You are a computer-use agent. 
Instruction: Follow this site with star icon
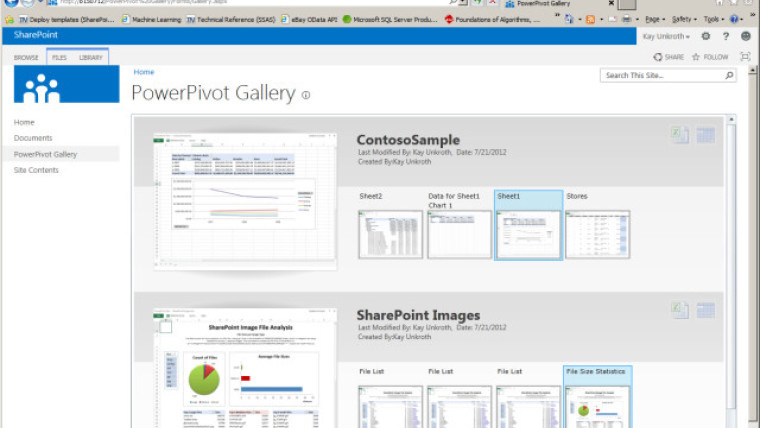pyautogui.click(x=710, y=57)
